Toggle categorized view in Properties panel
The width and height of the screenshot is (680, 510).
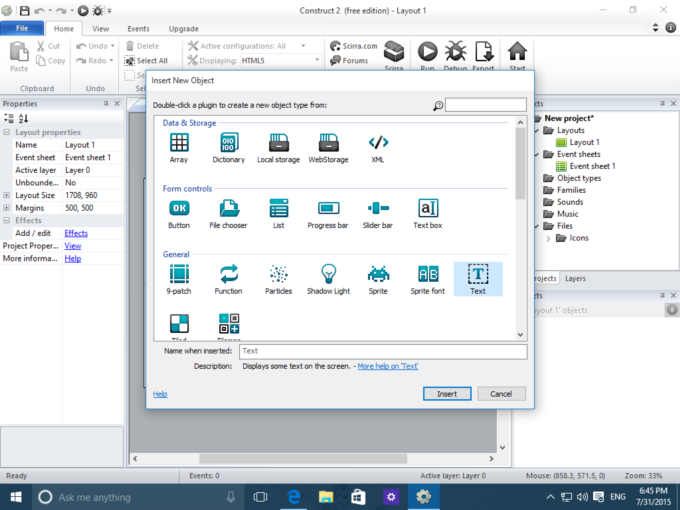[x=9, y=118]
